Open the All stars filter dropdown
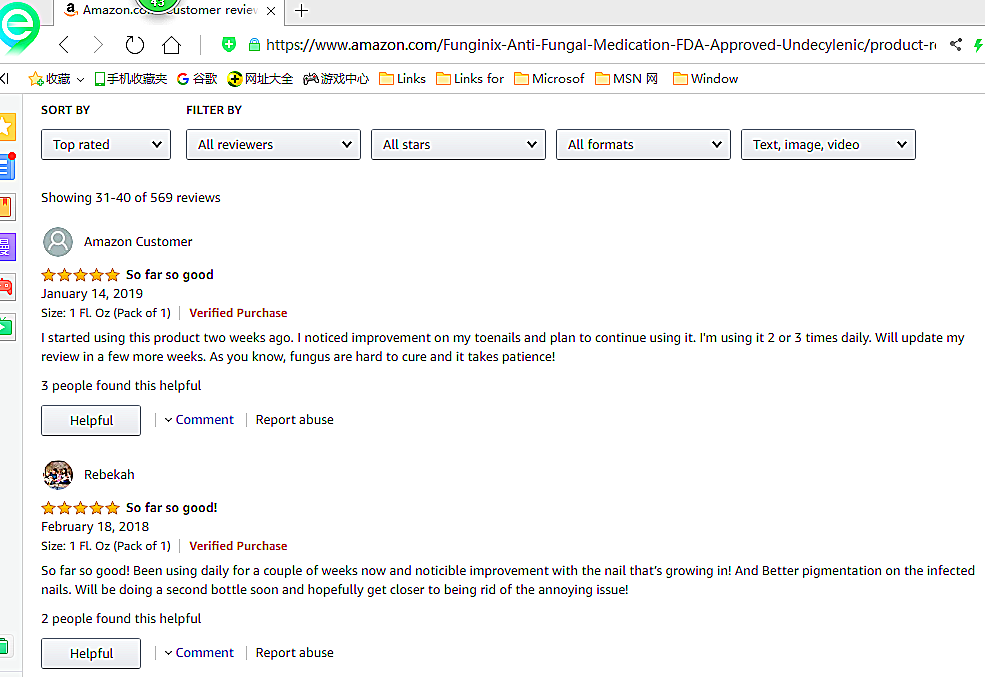The width and height of the screenshot is (985, 677). point(458,145)
